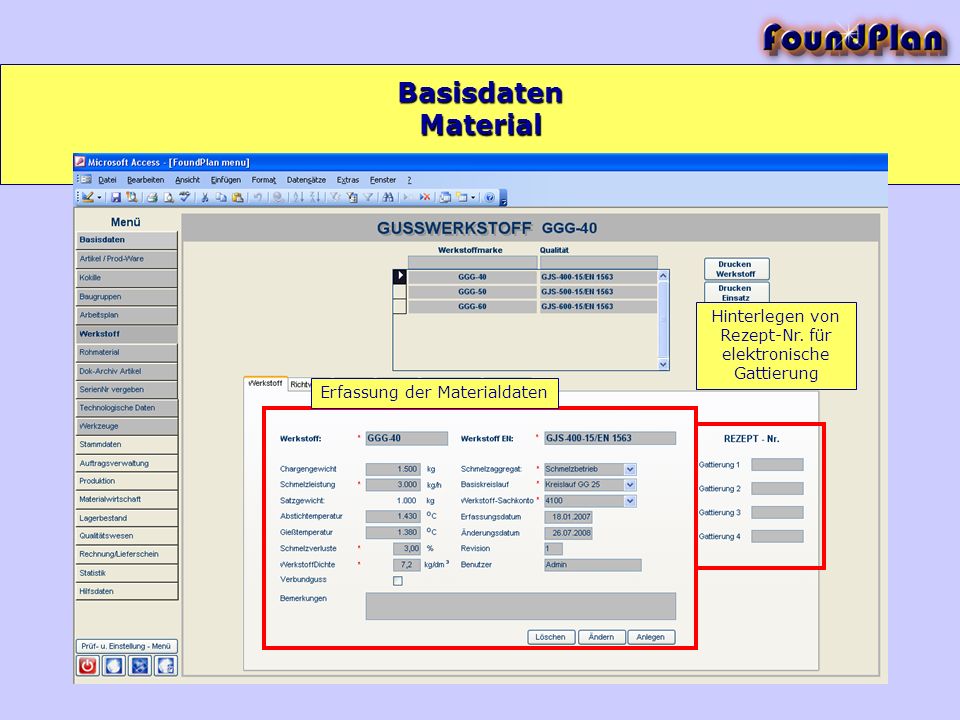Open the Basiskreislauf dropdown
The width and height of the screenshot is (960, 720).
coord(630,485)
